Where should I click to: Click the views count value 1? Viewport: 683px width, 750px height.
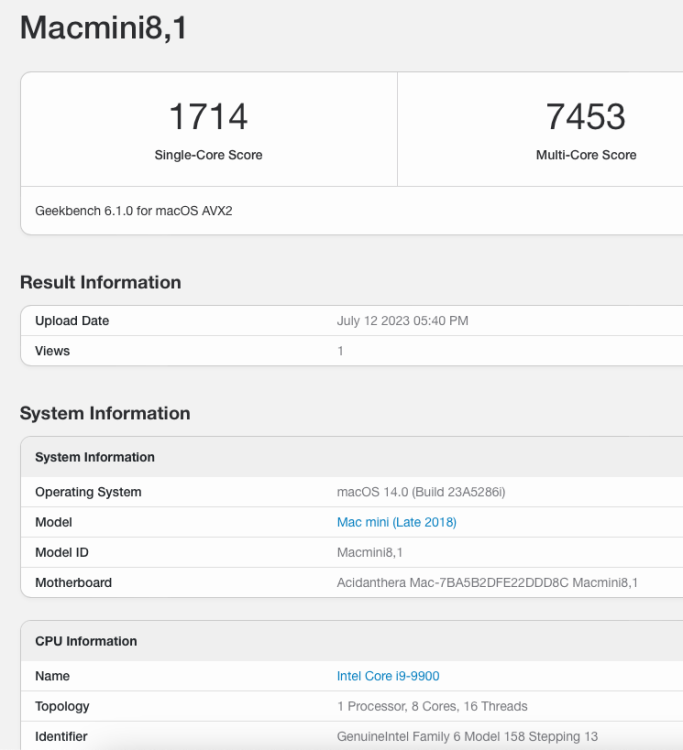click(340, 351)
